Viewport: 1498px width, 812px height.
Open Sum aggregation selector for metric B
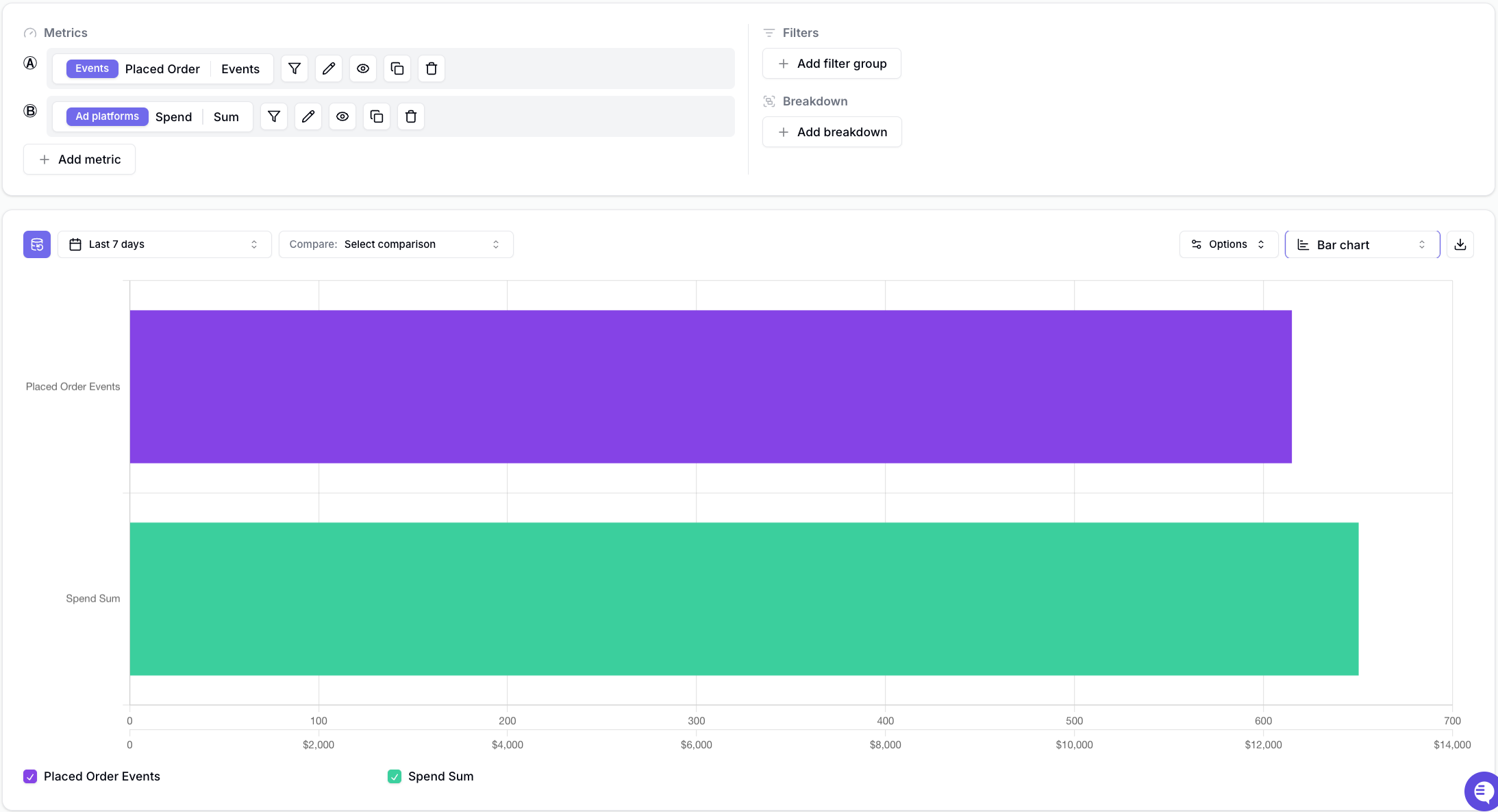click(226, 117)
